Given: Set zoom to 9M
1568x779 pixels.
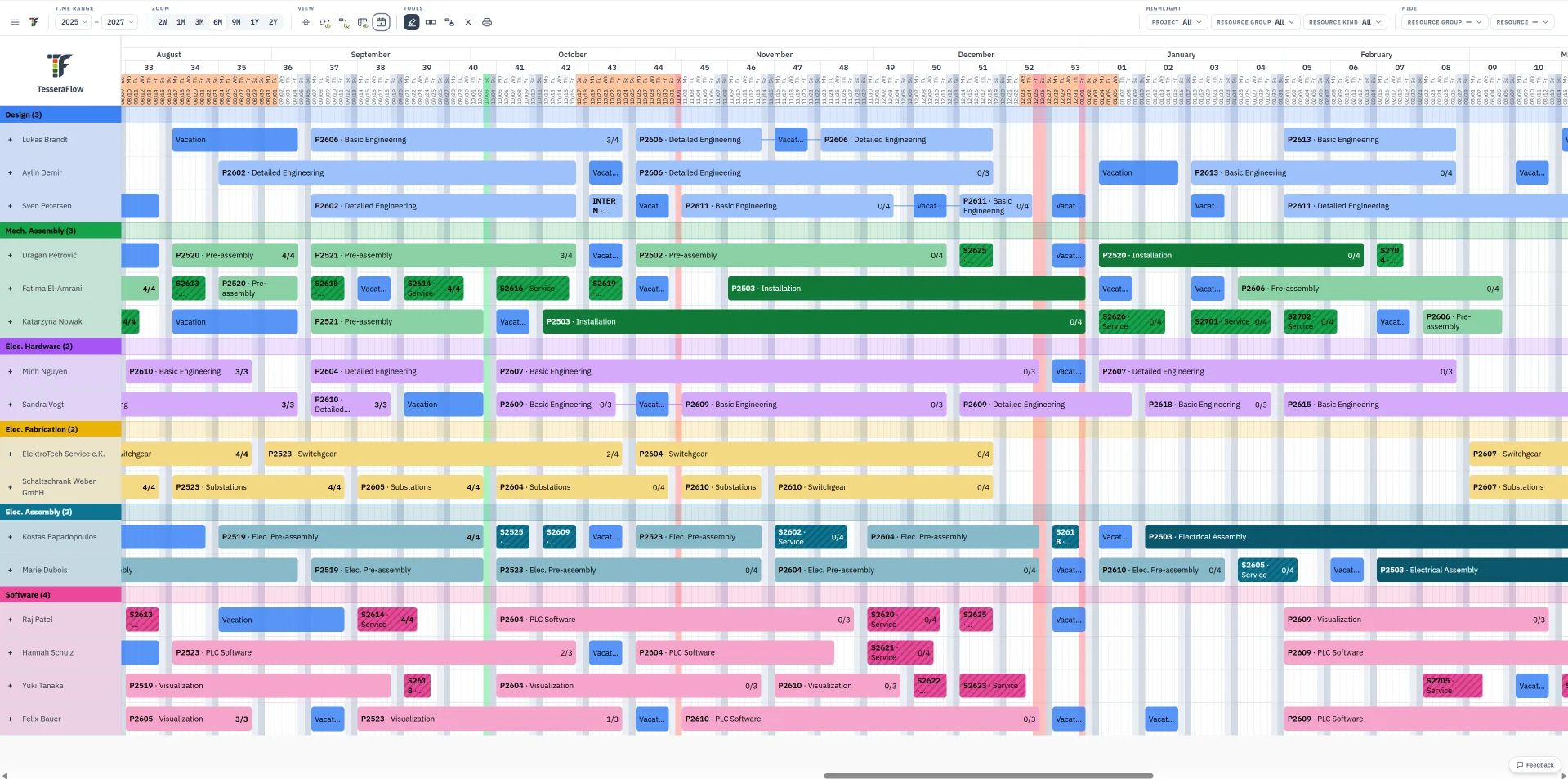Looking at the screenshot, I should 236,22.
